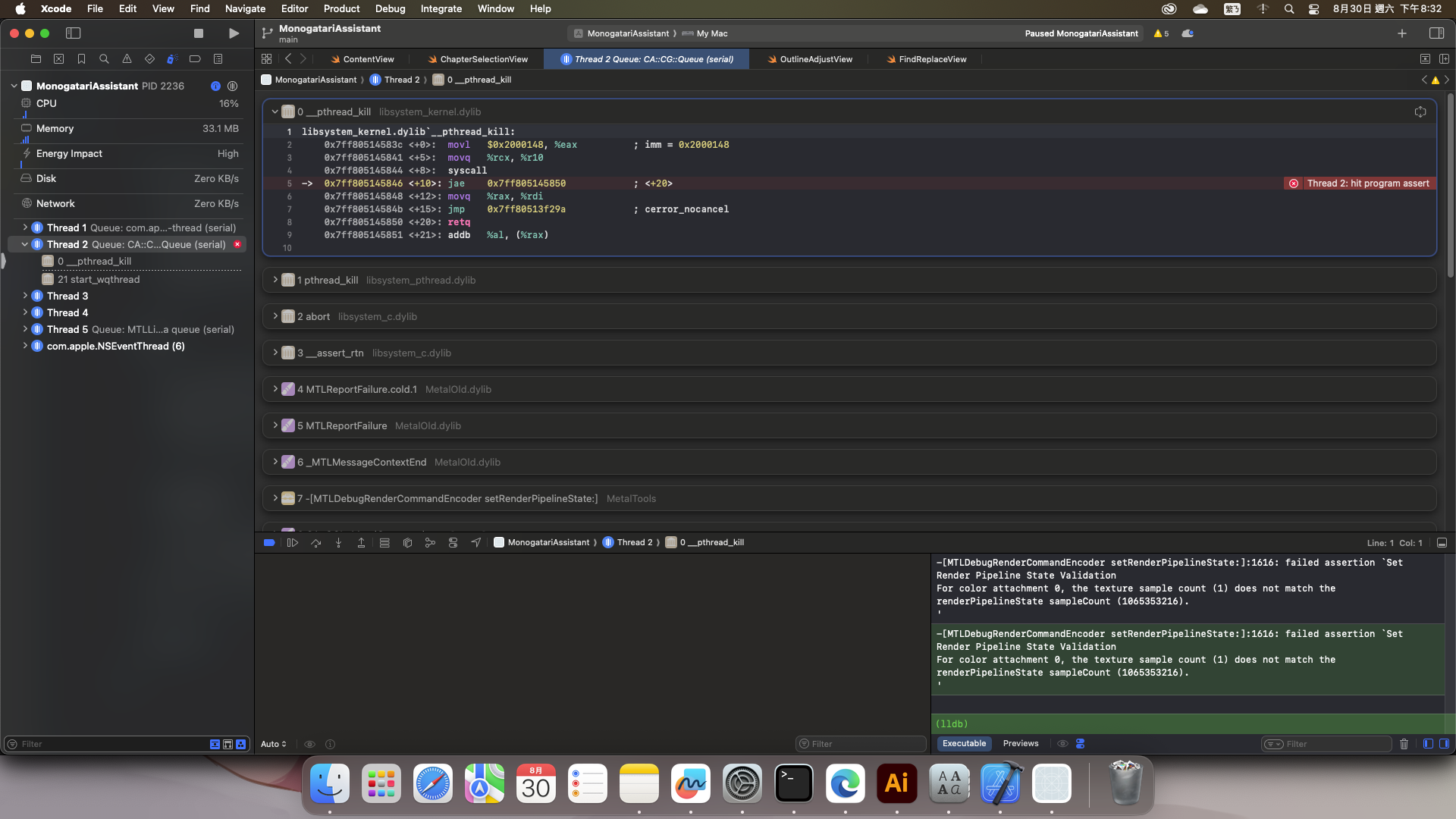Expand the 2 abort stack frame
The image size is (1456, 819).
pos(275,316)
